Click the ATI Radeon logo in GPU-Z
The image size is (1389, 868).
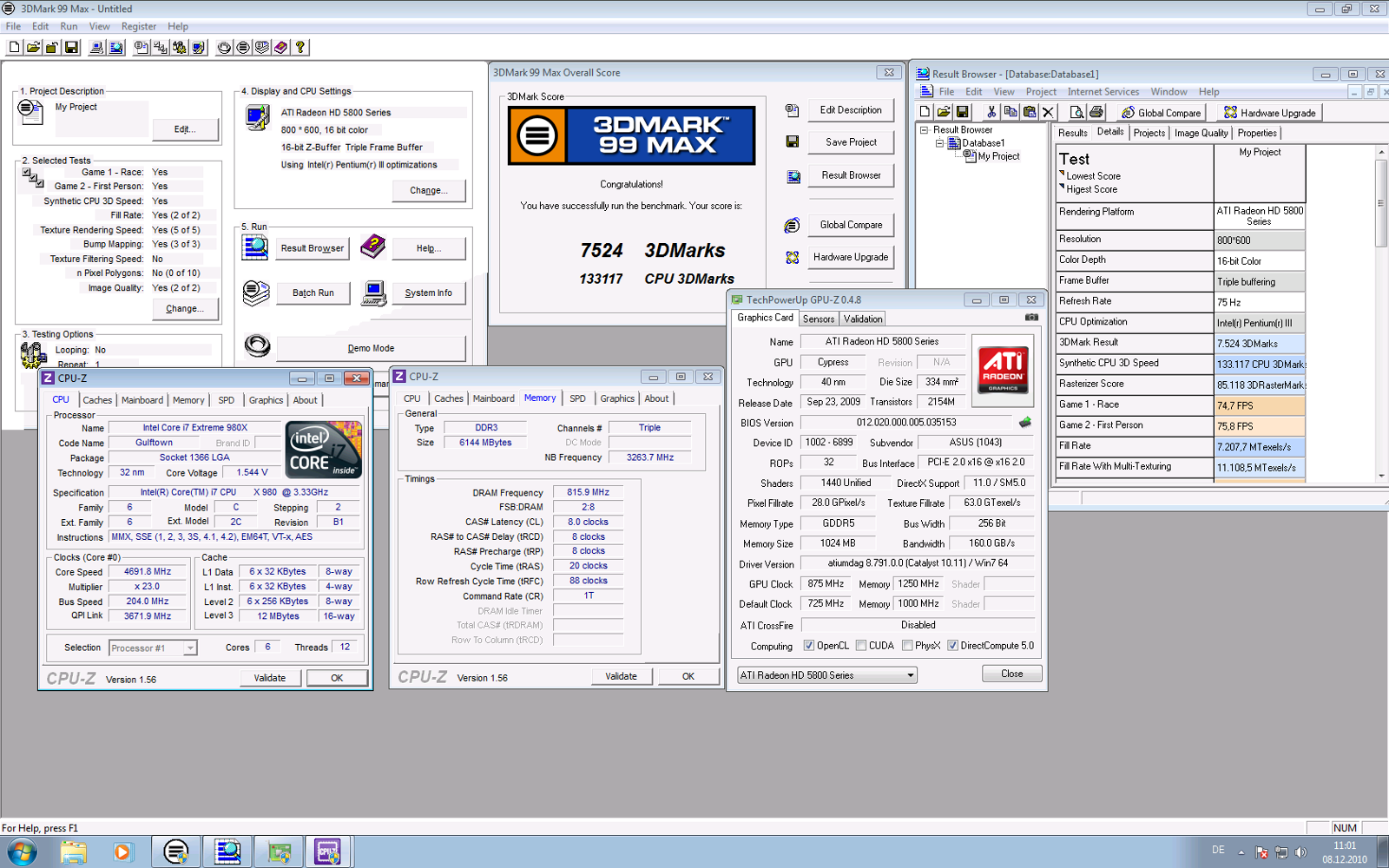tap(1003, 371)
